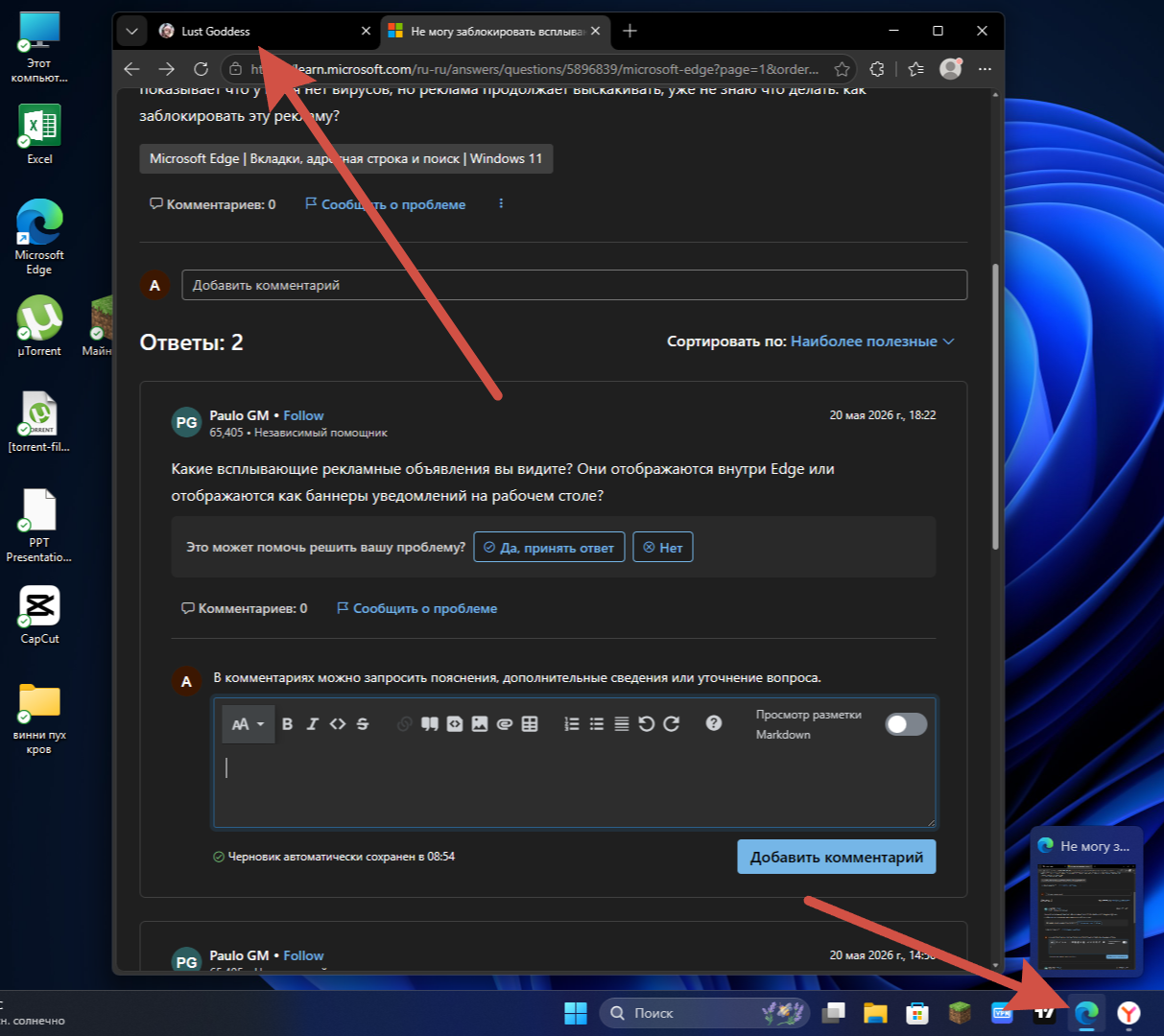Insert a table into the comment
This screenshot has height=1036, width=1164.
[530, 724]
